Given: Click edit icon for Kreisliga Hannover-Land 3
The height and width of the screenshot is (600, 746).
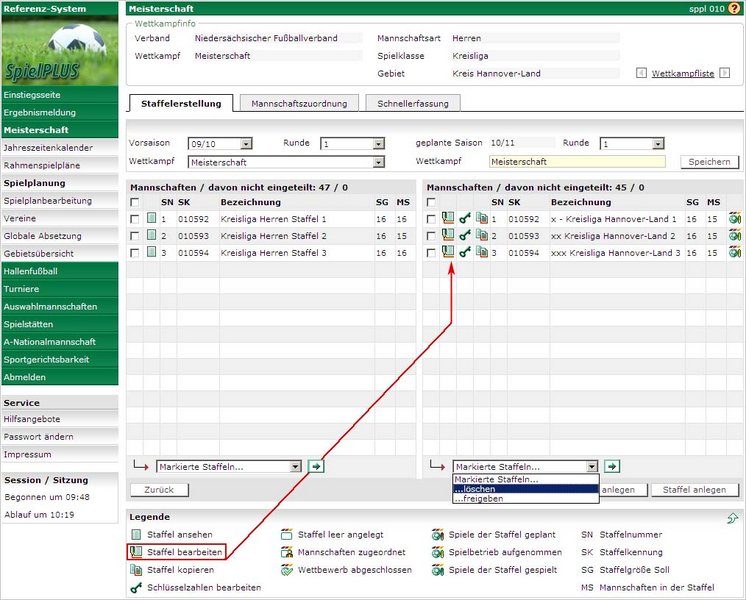Looking at the screenshot, I should (x=449, y=253).
